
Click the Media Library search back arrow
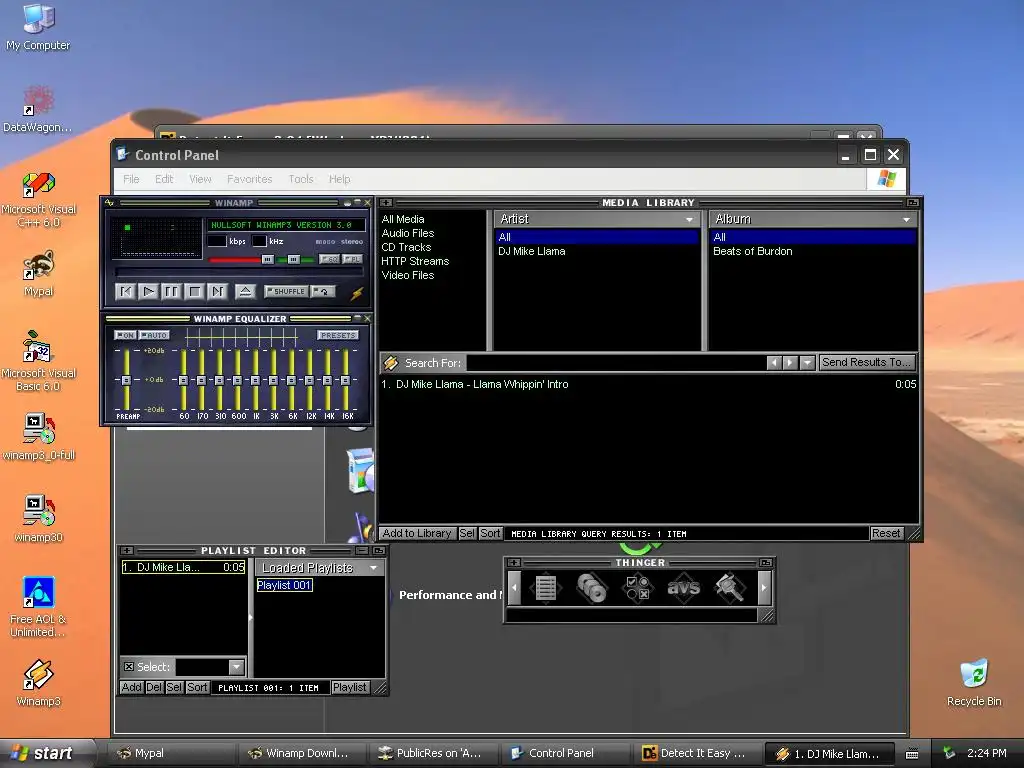click(x=774, y=362)
